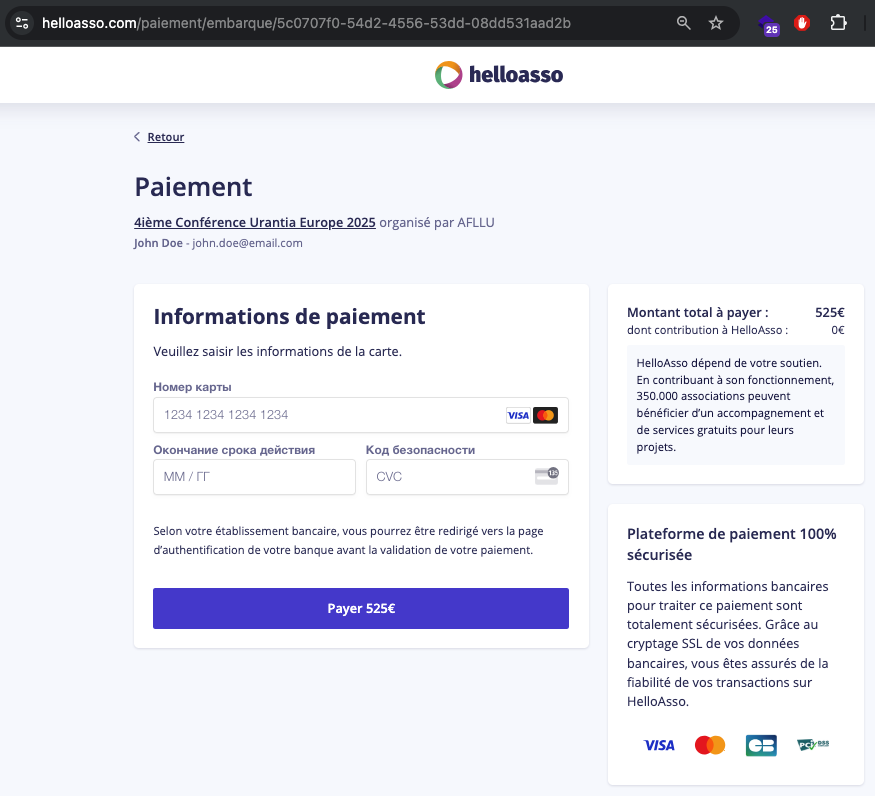Viewport: 875px width, 796px height.
Task: Click the 'organisé par AFLLU' text
Action: coord(437,222)
